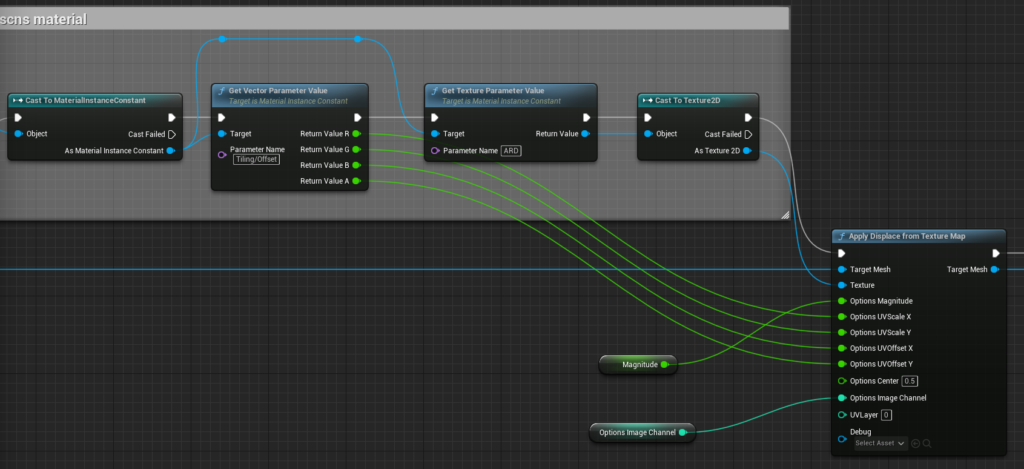Click the exec input pin on Get Texture Parameter Value
The height and width of the screenshot is (469, 1024).
[435, 118]
